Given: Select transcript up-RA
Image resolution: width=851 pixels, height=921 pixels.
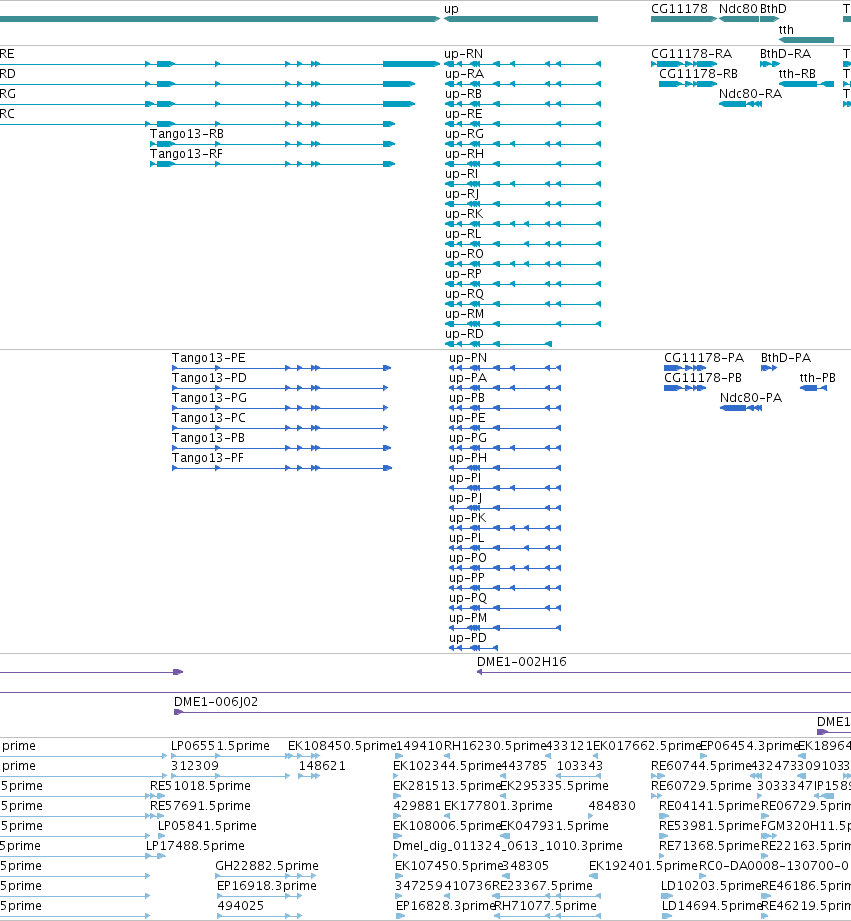Looking at the screenshot, I should click(464, 74).
